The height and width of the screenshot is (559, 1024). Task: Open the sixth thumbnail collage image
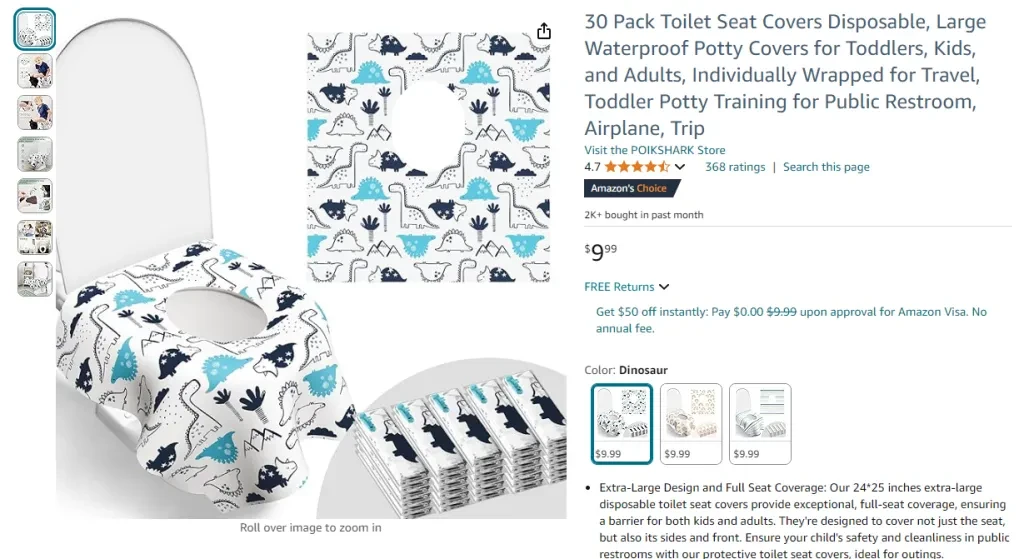tap(35, 237)
